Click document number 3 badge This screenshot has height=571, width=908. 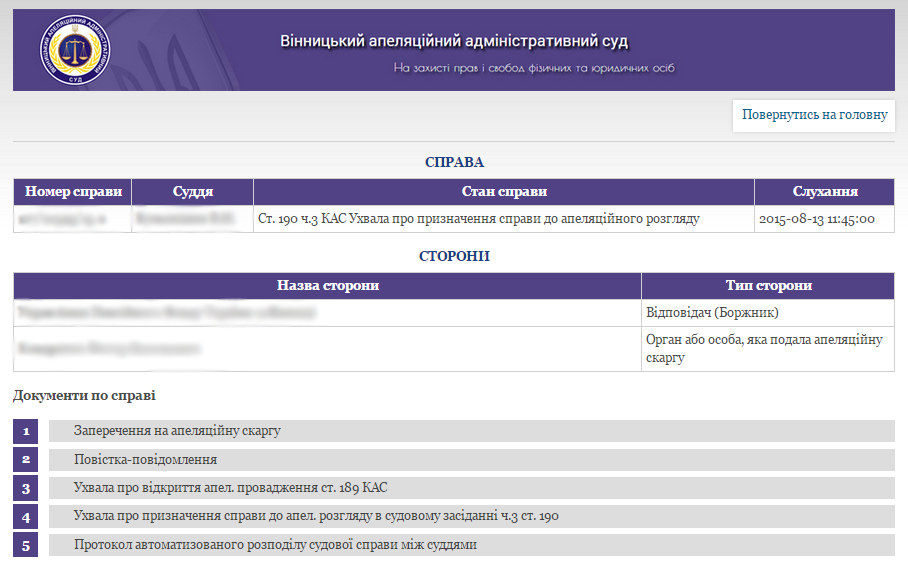pyautogui.click(x=26, y=488)
